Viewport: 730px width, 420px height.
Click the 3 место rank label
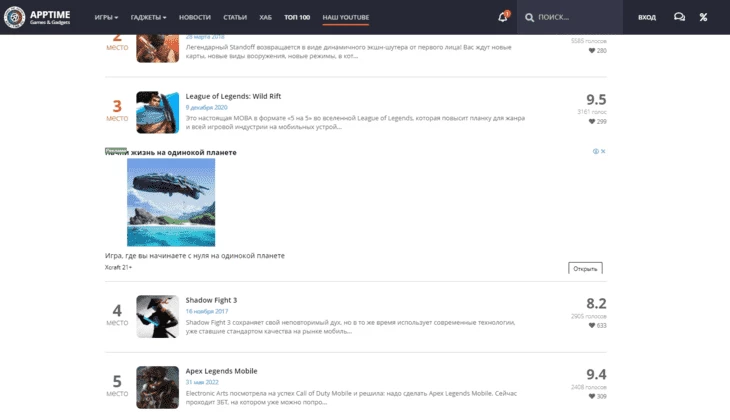tap(117, 110)
